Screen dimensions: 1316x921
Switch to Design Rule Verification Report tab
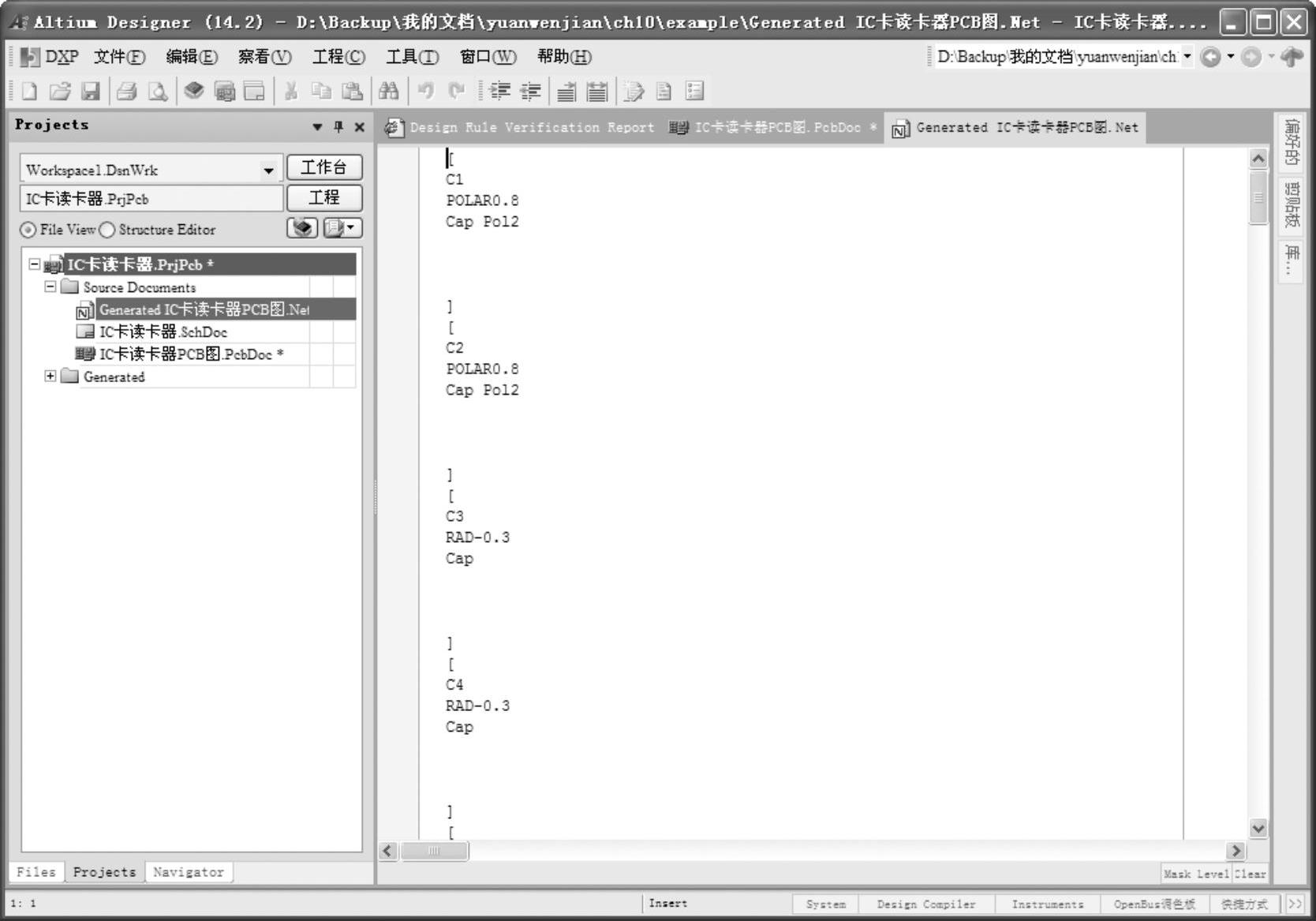pyautogui.click(x=521, y=128)
